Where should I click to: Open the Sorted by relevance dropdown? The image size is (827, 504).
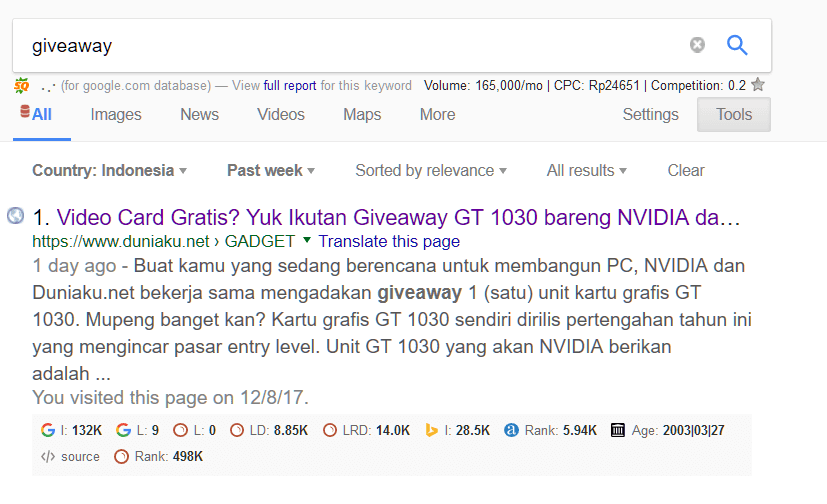[x=431, y=170]
